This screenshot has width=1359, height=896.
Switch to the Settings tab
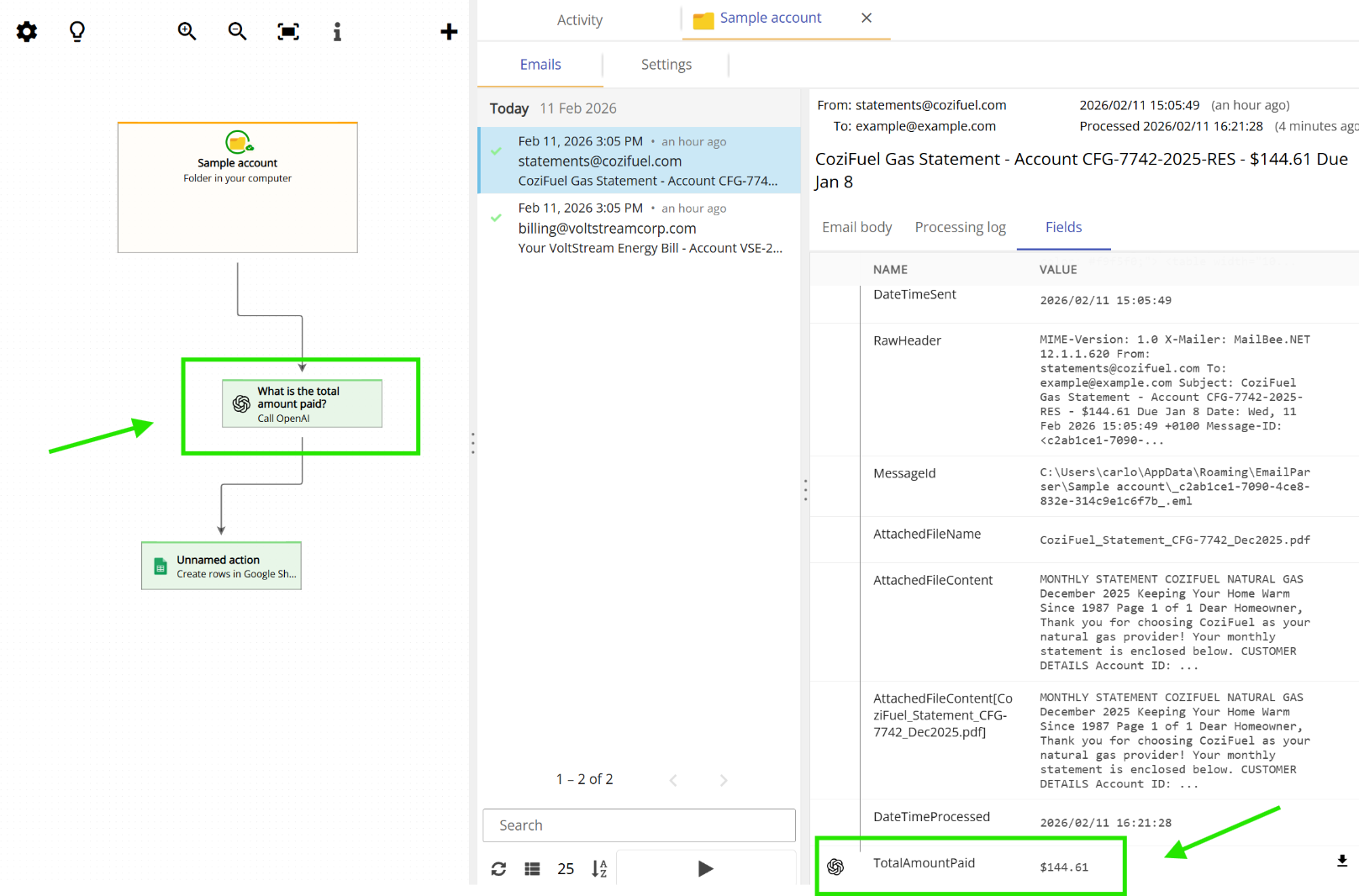pos(666,64)
